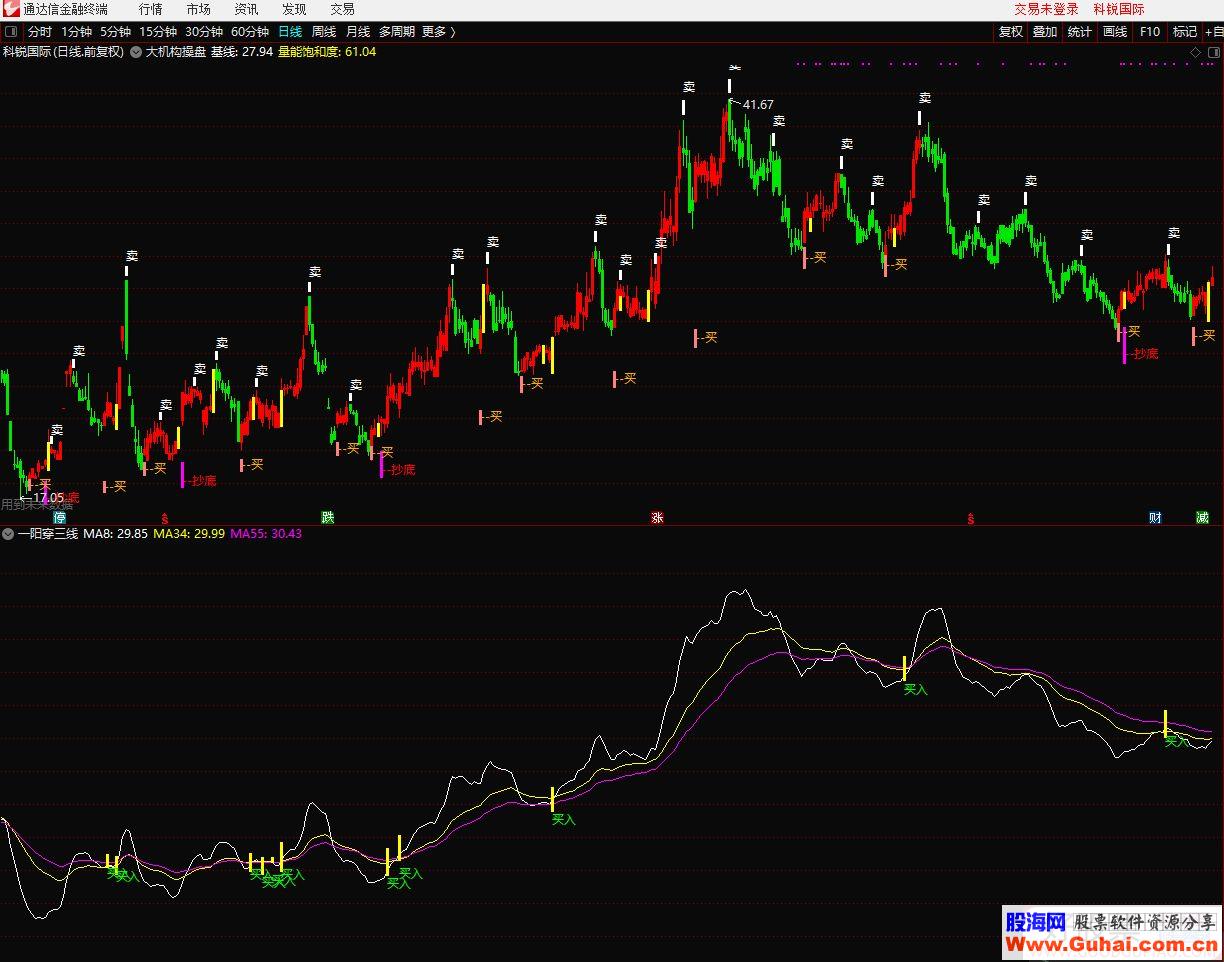Switch to the 60分钟 period tab
This screenshot has width=1224, height=962.
[250, 32]
